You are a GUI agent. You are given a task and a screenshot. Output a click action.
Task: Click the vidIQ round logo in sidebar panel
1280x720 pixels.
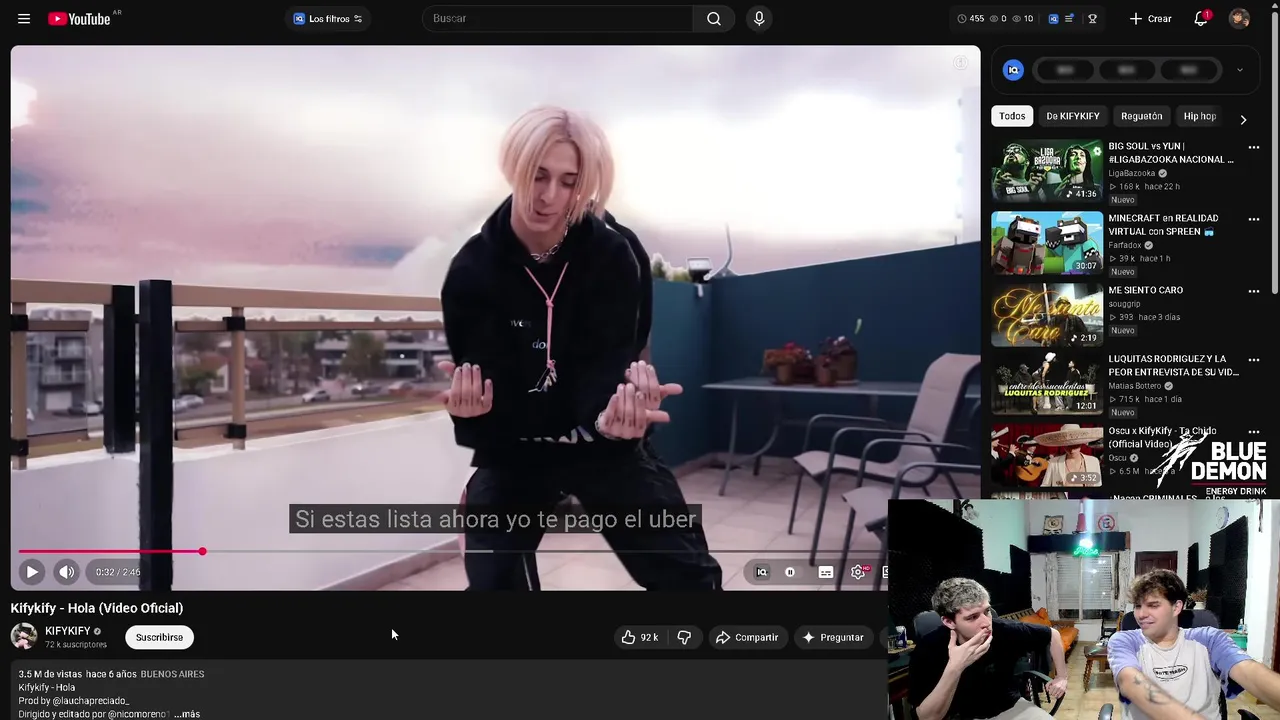point(1013,70)
